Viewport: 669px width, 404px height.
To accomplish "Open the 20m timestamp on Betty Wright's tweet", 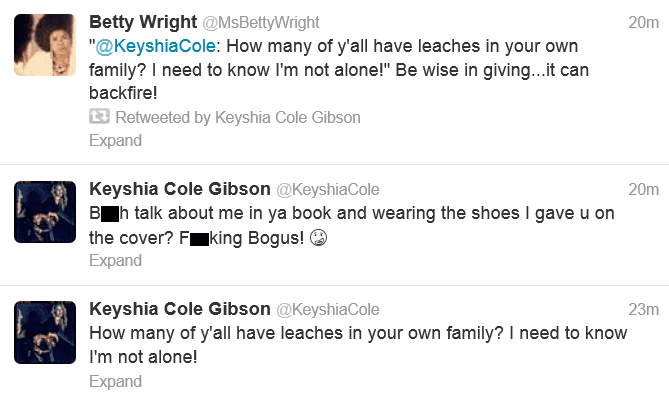I will tap(643, 22).
